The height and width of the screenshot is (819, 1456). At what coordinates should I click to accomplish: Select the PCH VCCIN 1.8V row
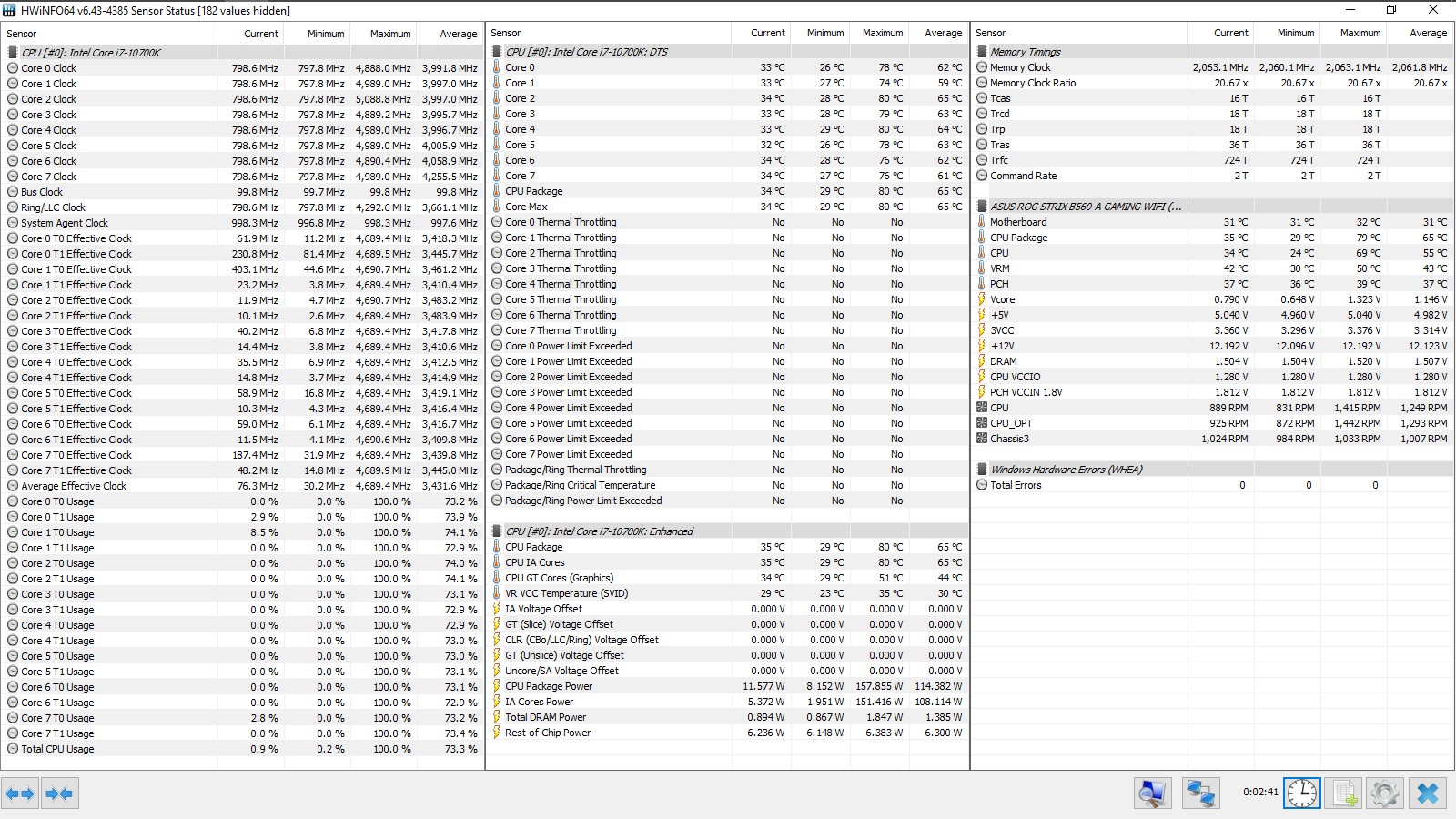click(x=1212, y=392)
